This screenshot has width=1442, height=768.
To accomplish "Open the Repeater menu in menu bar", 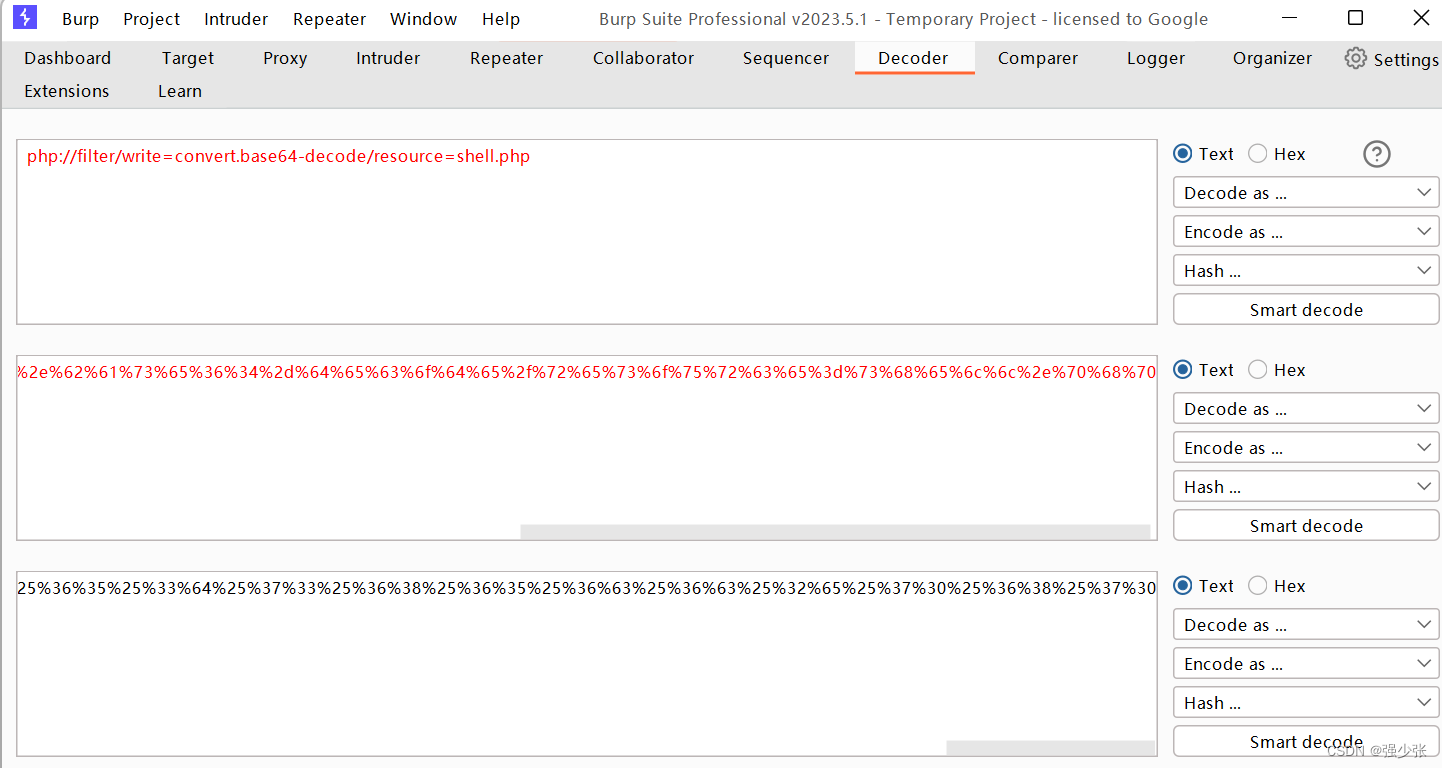I will coord(330,19).
